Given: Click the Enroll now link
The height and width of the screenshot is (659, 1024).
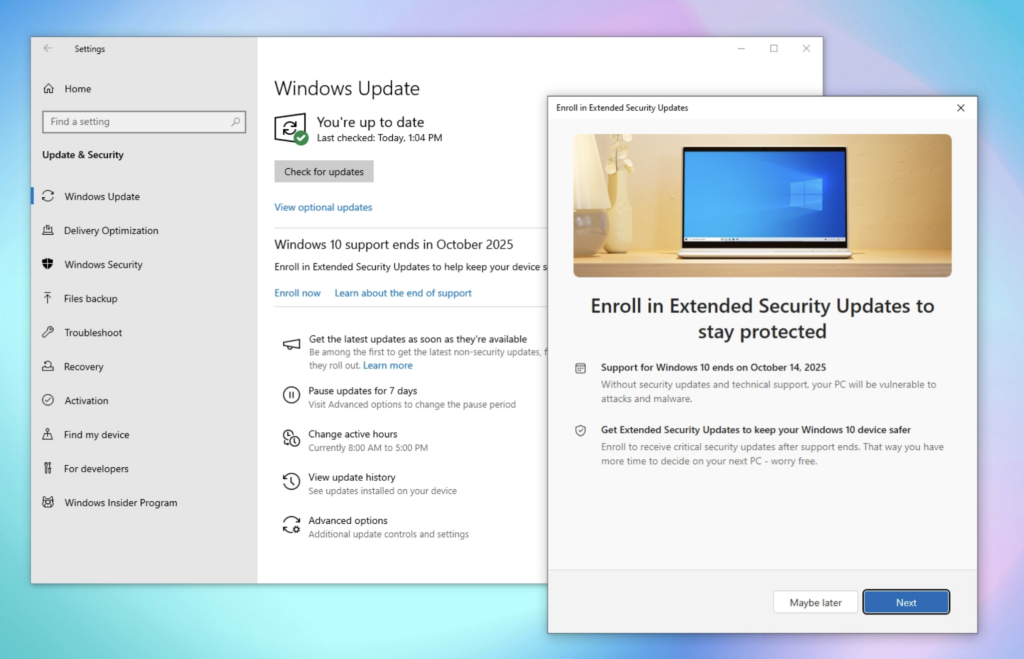Looking at the screenshot, I should click(297, 293).
